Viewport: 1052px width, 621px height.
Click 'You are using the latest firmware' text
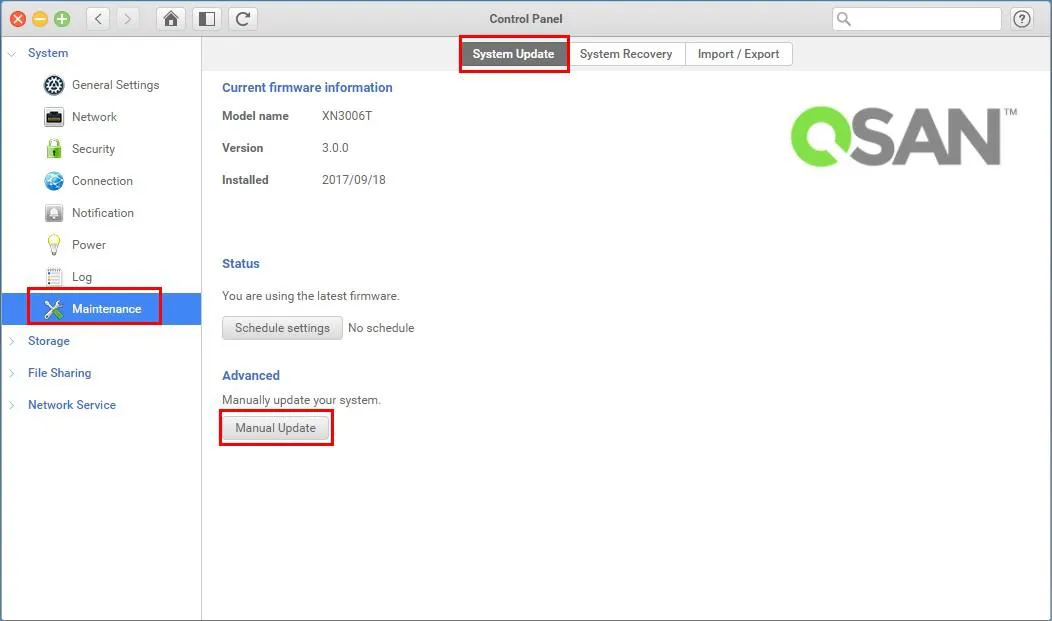point(311,296)
